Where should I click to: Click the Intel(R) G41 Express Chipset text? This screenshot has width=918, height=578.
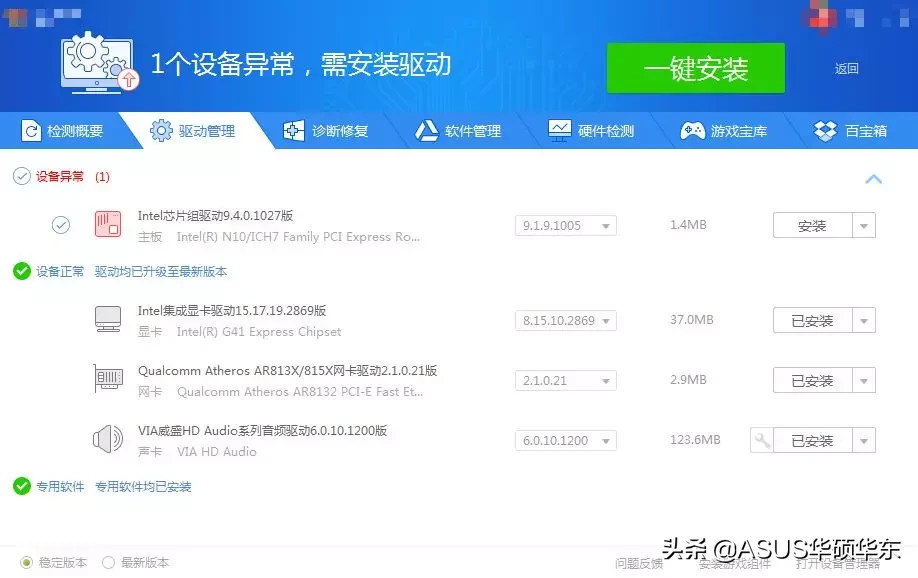click(259, 331)
